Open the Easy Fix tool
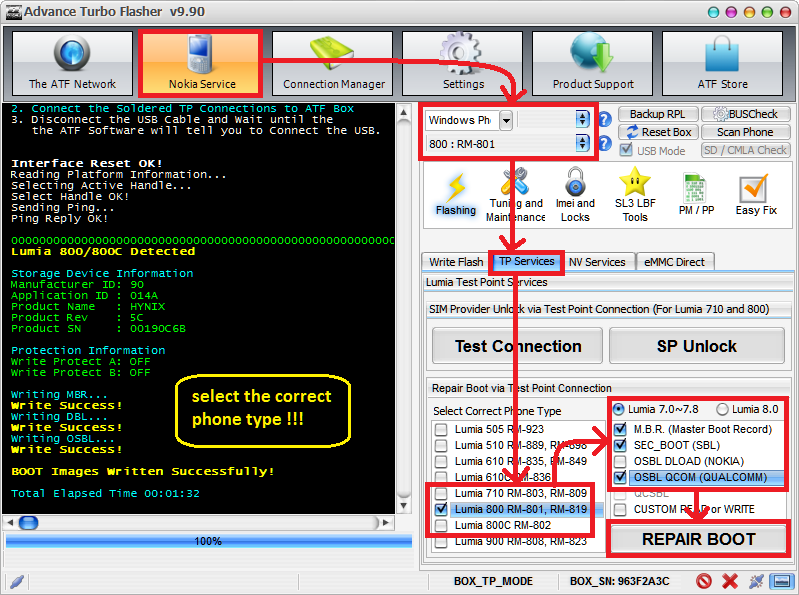The height and width of the screenshot is (595, 799). coord(755,195)
